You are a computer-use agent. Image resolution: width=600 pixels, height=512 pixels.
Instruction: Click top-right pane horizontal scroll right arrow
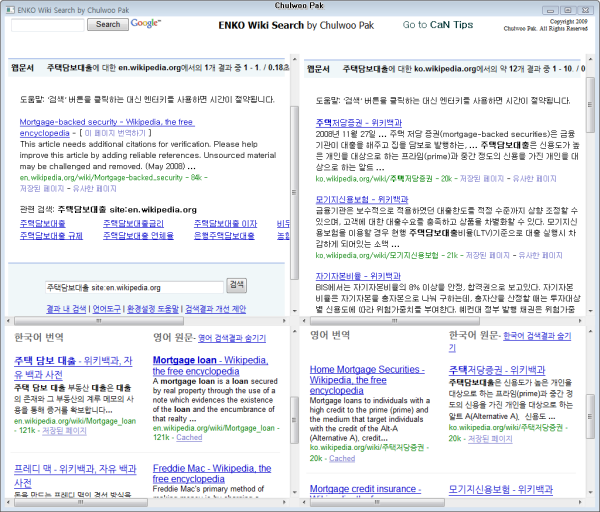point(580,321)
